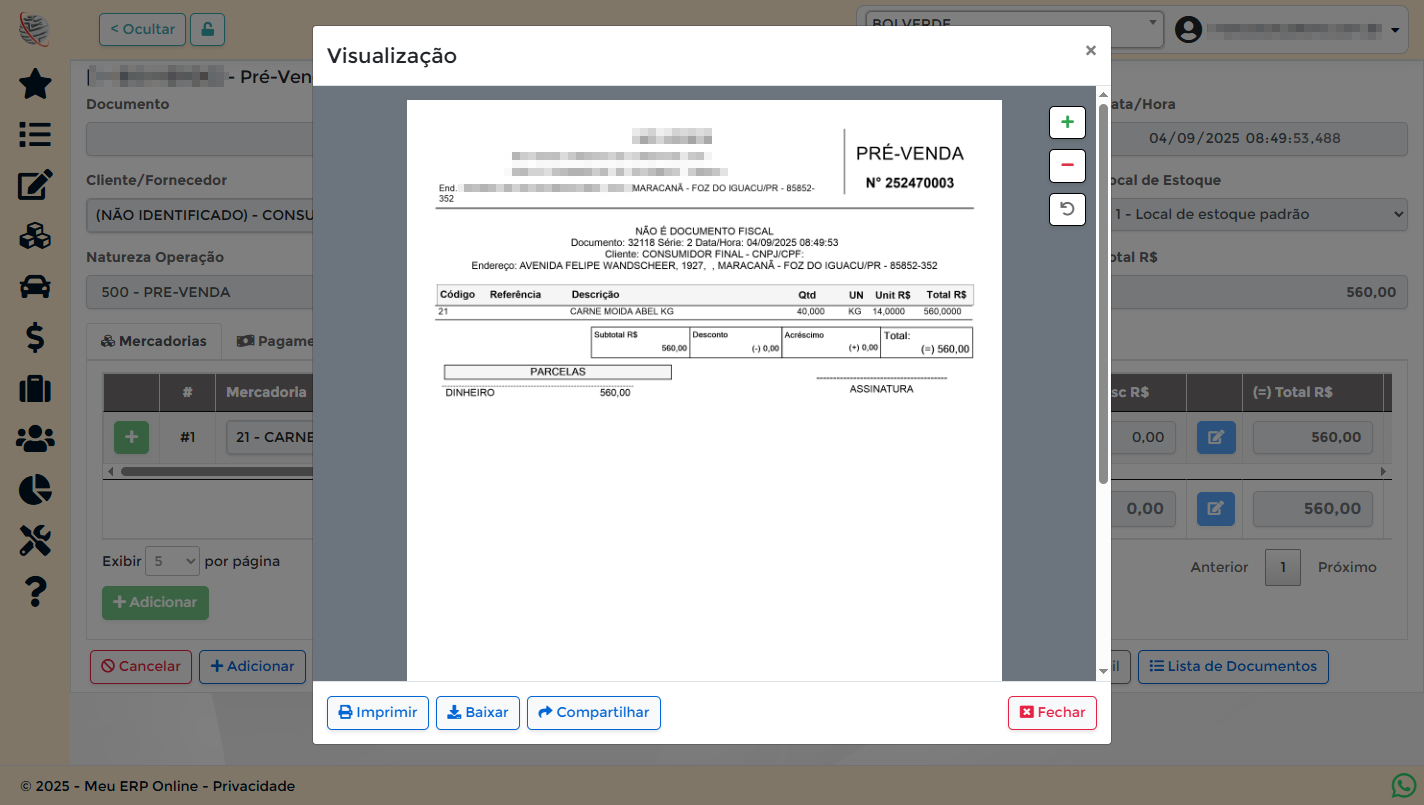Image resolution: width=1424 pixels, height=805 pixels.
Task: Open the dollar sign financial icon
Action: pos(35,338)
